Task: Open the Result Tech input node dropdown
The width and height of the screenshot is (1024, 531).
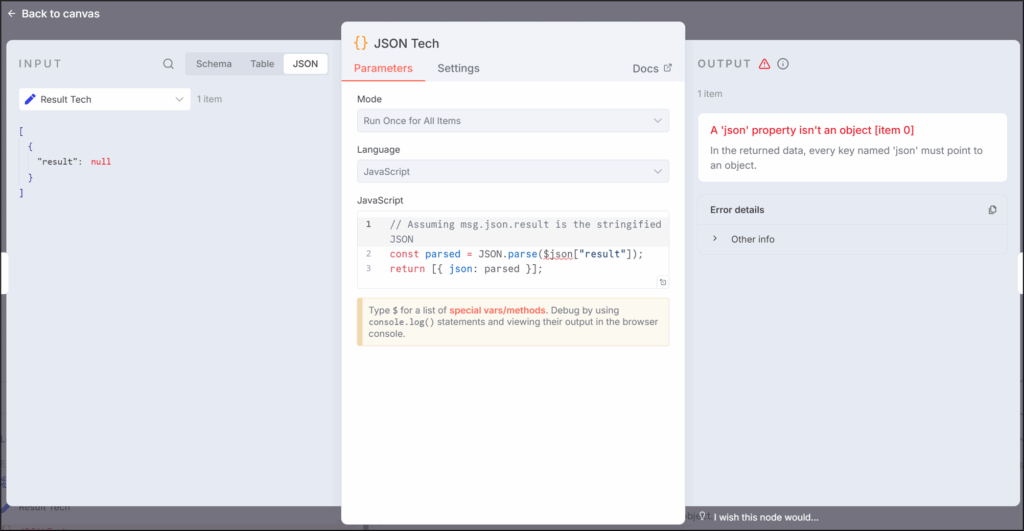Action: (x=104, y=99)
